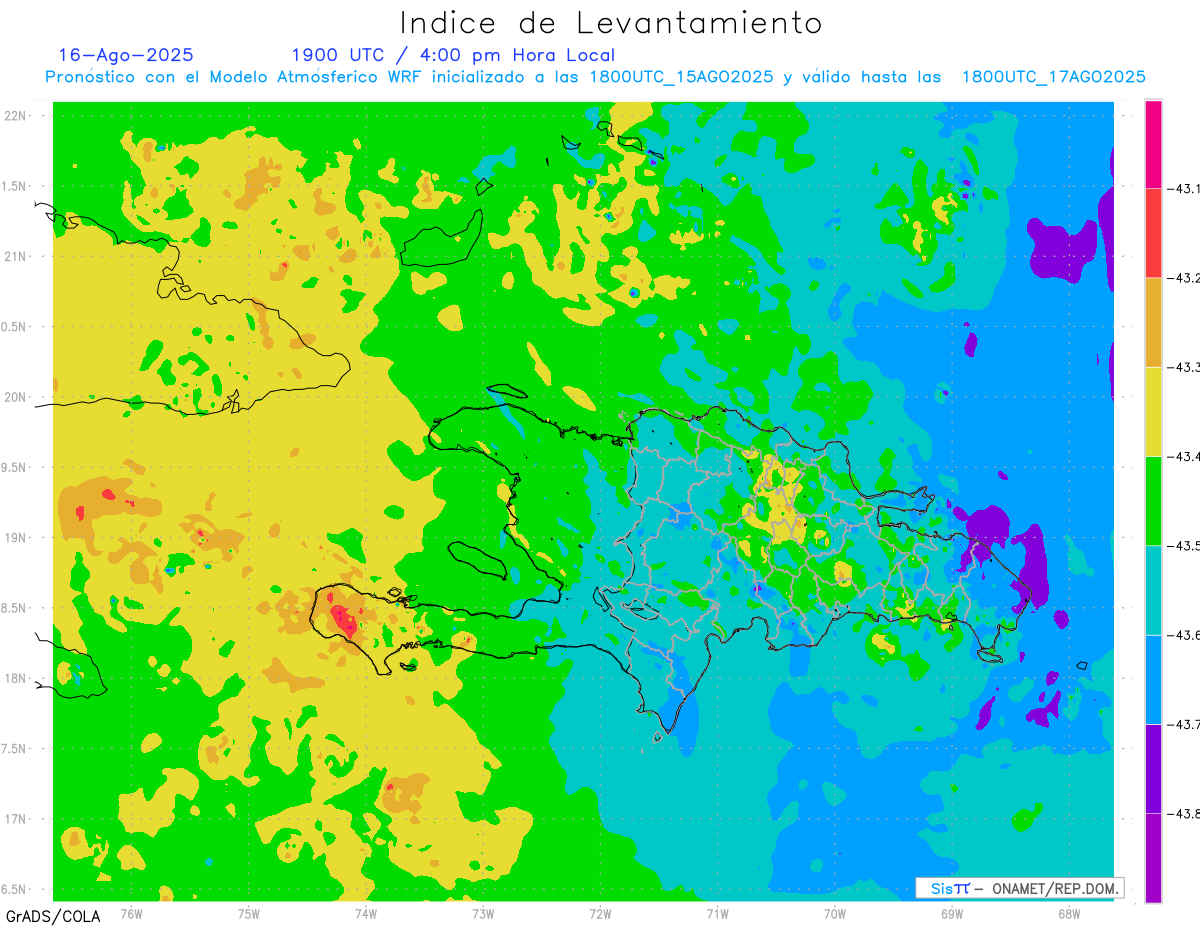Click the 72W longitude label

[x=600, y=913]
